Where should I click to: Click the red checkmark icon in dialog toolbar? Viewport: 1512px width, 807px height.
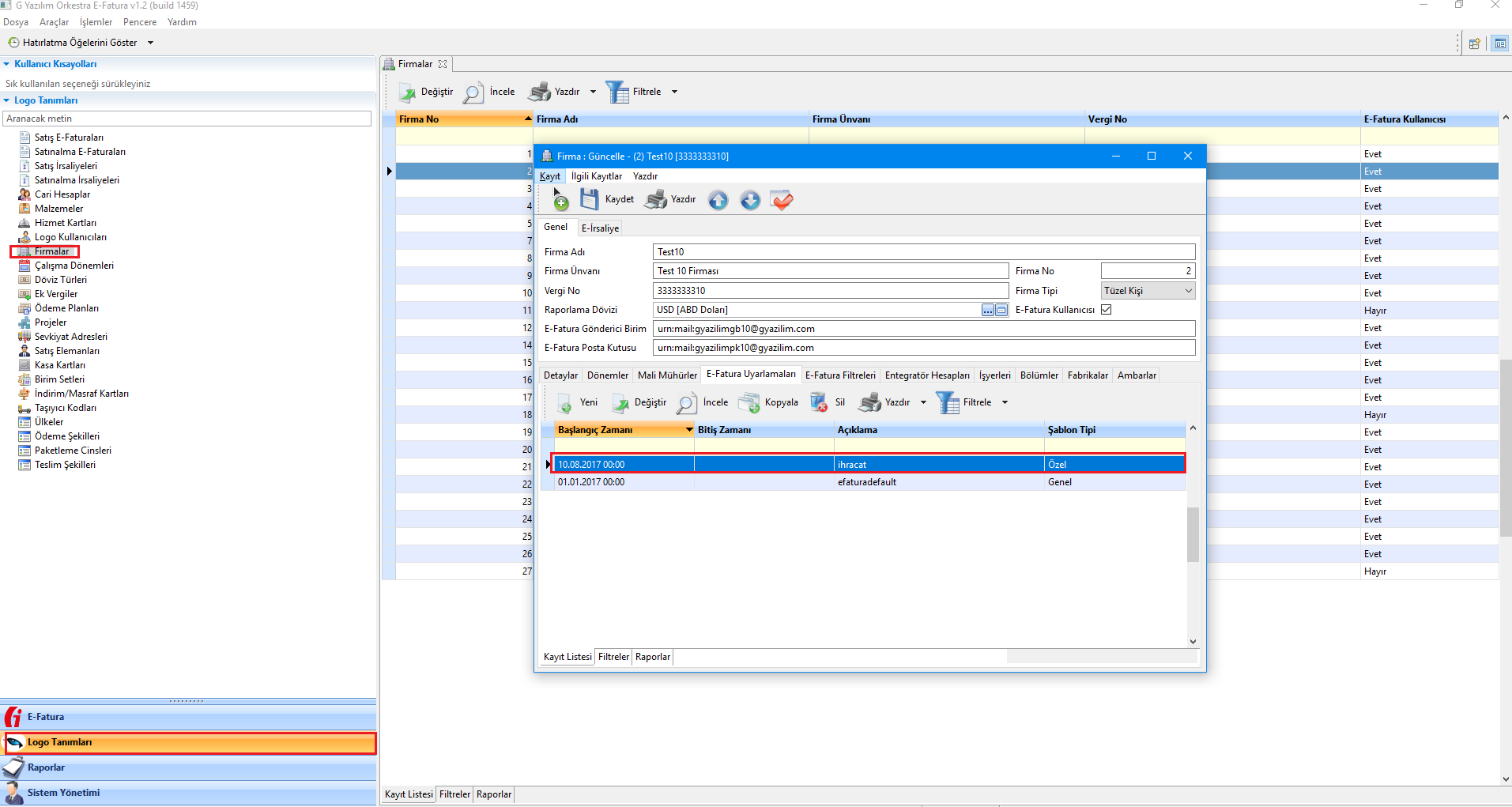pos(782,200)
